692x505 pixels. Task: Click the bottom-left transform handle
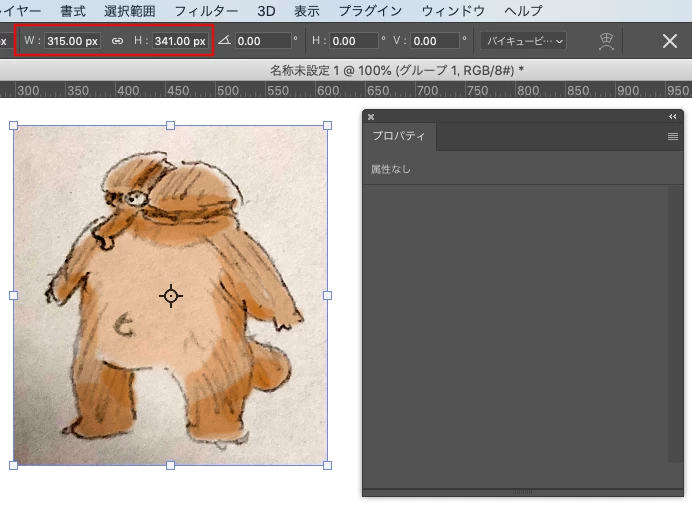click(14, 465)
